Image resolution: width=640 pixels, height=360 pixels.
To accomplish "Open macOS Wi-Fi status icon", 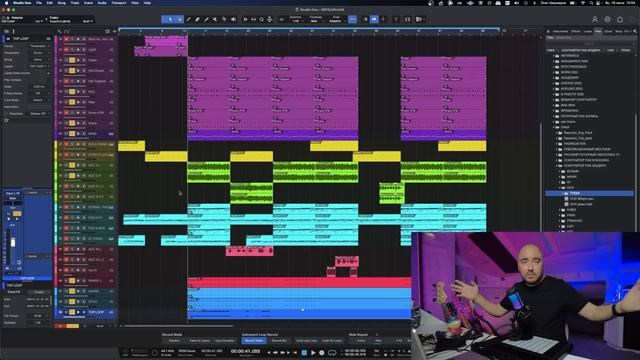I will click(x=582, y=3).
